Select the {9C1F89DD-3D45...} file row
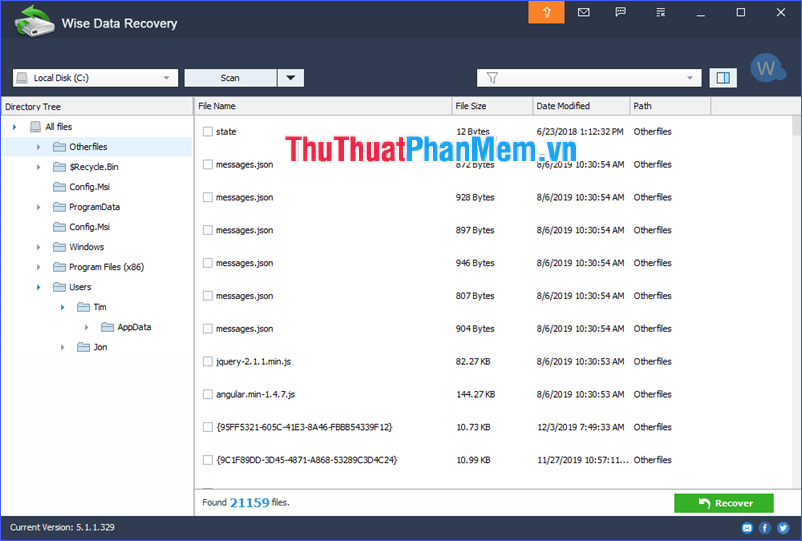The image size is (802, 541). [x=493, y=460]
